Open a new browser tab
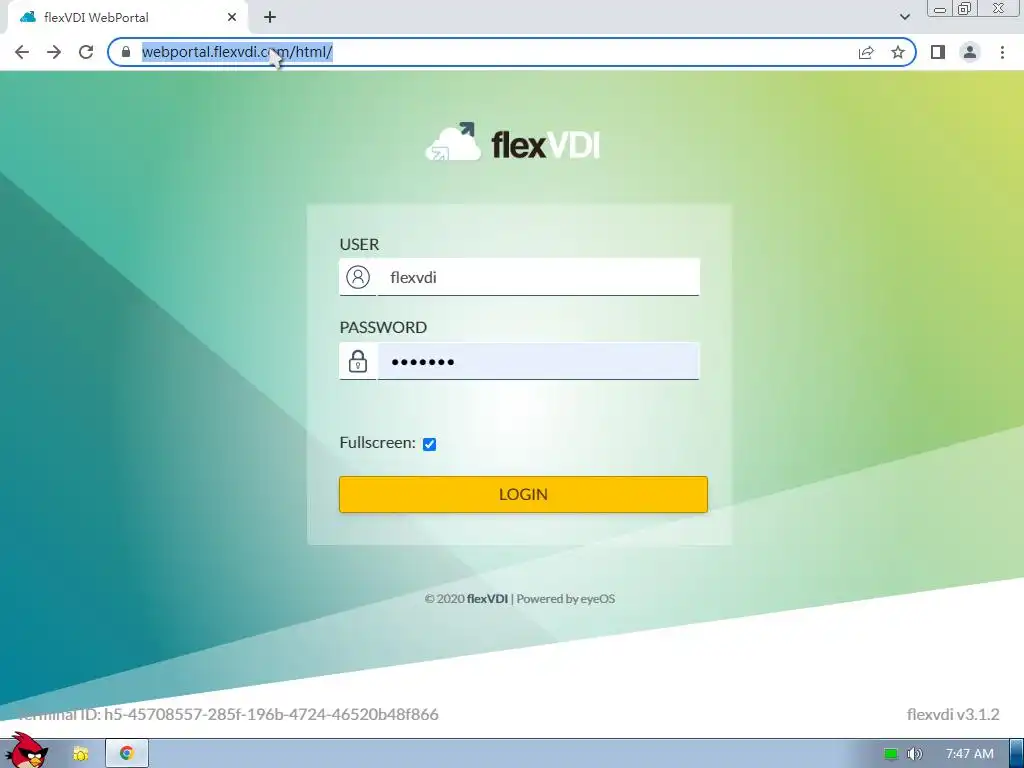 [270, 18]
